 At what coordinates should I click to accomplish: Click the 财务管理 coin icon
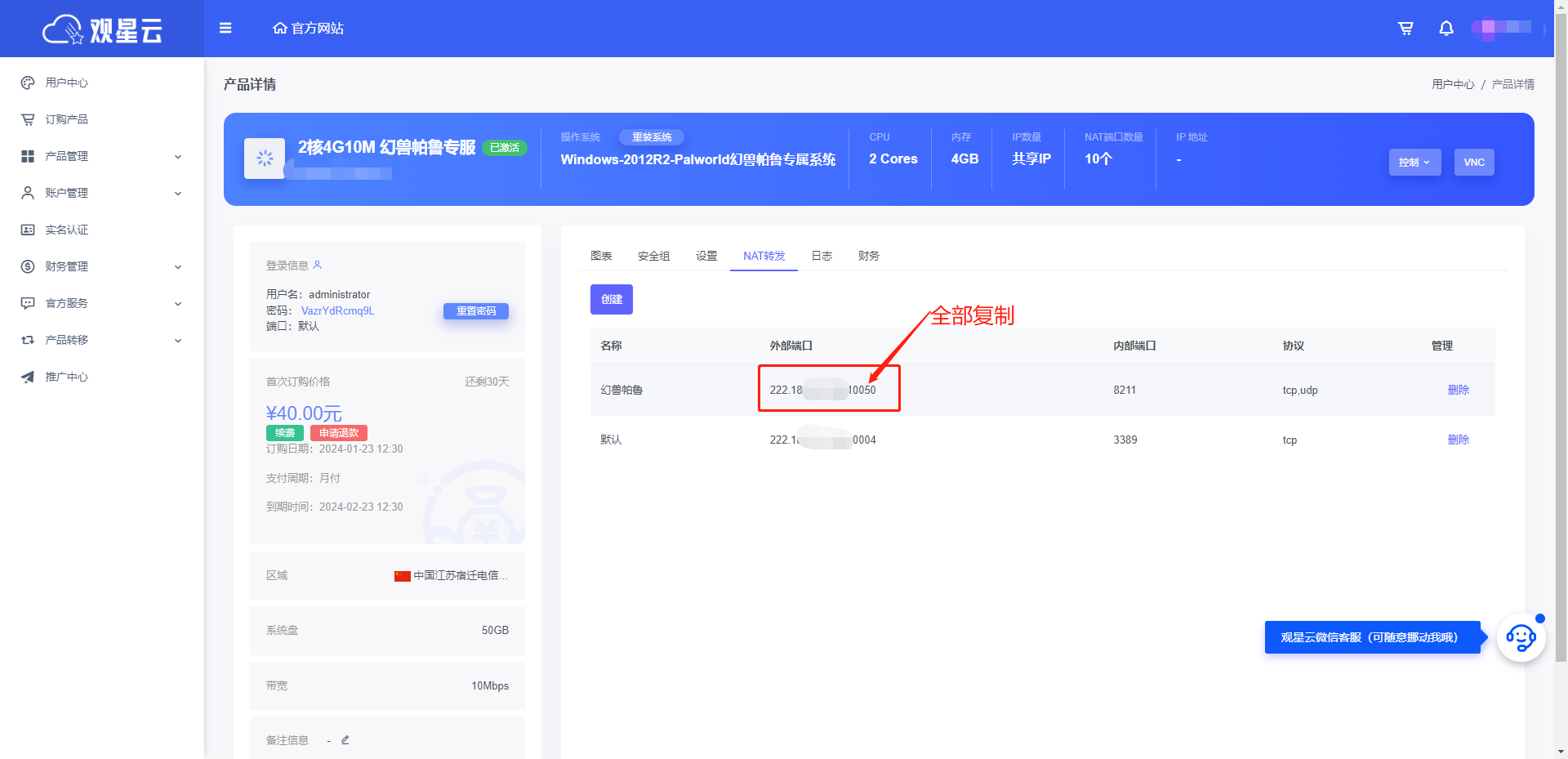28,266
